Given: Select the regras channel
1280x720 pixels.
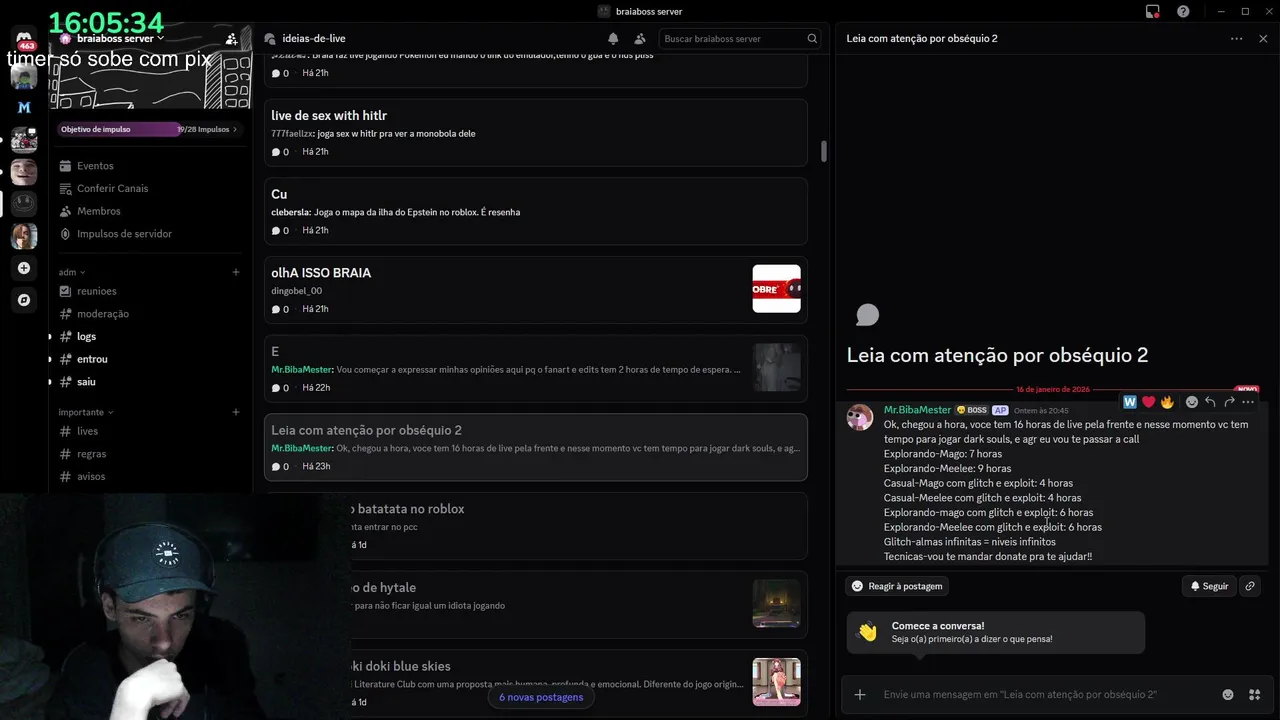Looking at the screenshot, I should [x=91, y=454].
